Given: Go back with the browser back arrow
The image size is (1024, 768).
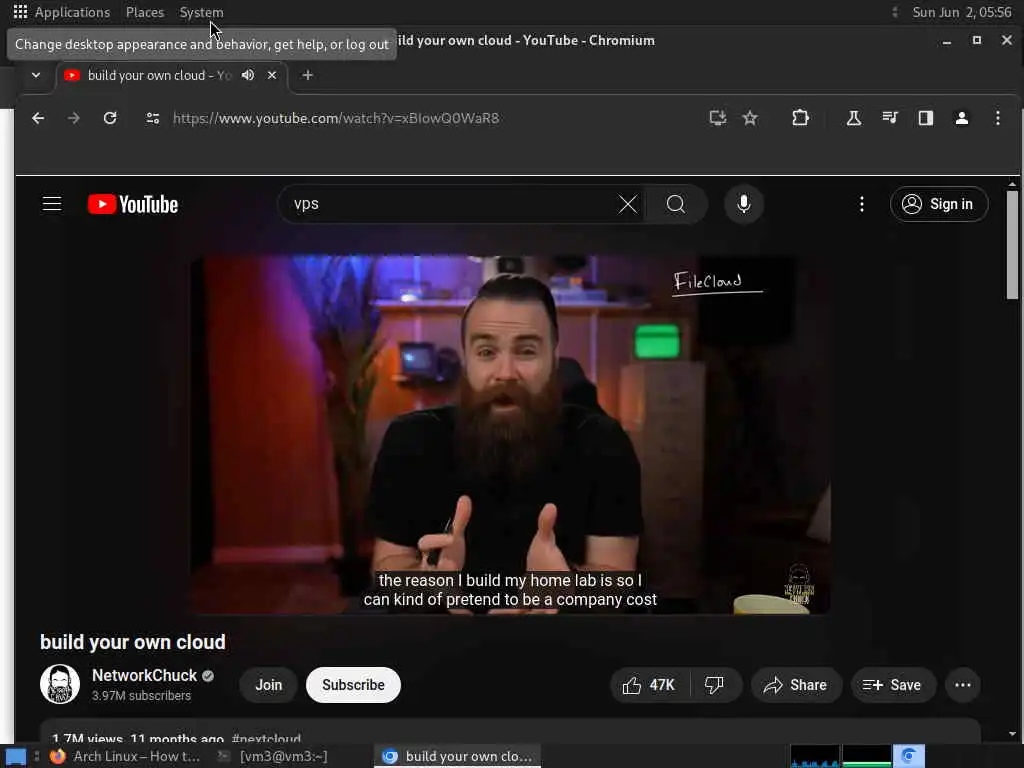Looking at the screenshot, I should point(38,118).
